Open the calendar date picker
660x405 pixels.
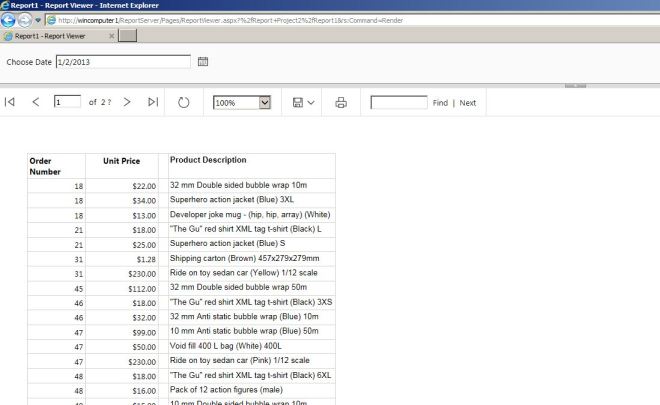tap(203, 62)
